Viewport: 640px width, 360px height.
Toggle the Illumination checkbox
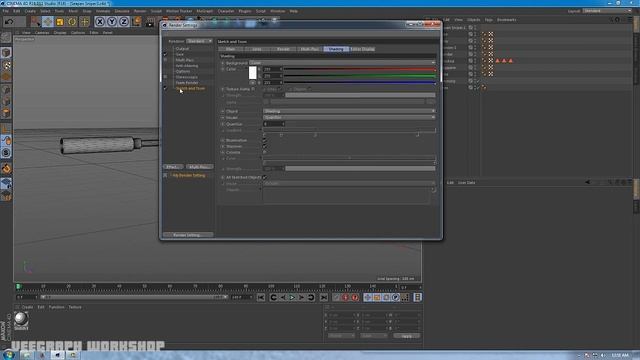265,140
